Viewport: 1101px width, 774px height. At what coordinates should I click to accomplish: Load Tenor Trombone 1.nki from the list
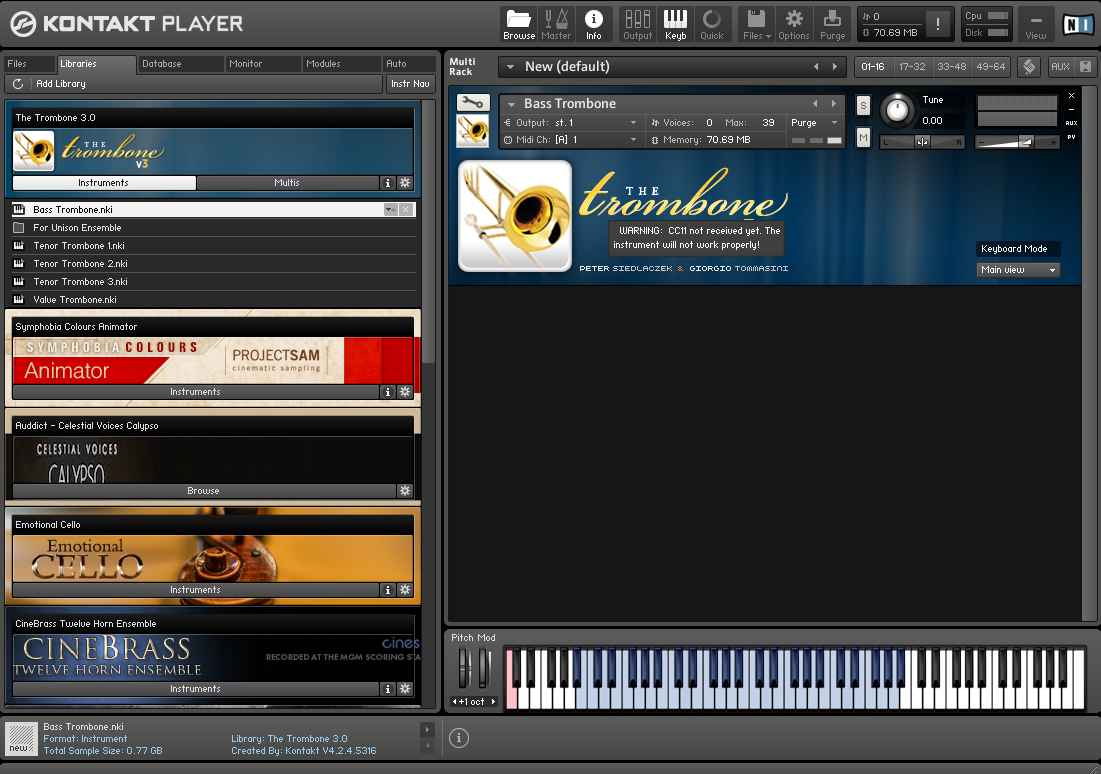pos(214,246)
